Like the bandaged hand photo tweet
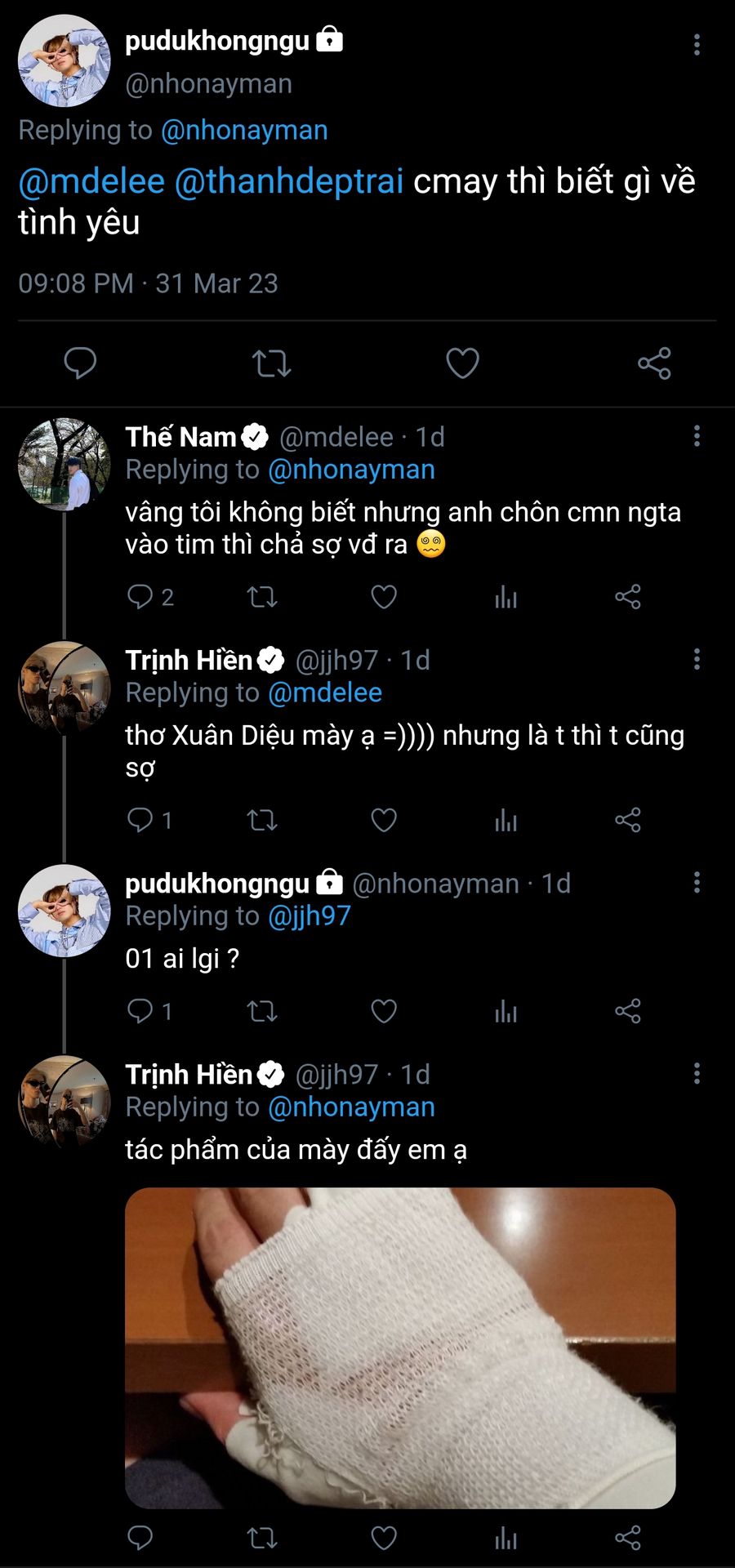 tap(384, 1538)
